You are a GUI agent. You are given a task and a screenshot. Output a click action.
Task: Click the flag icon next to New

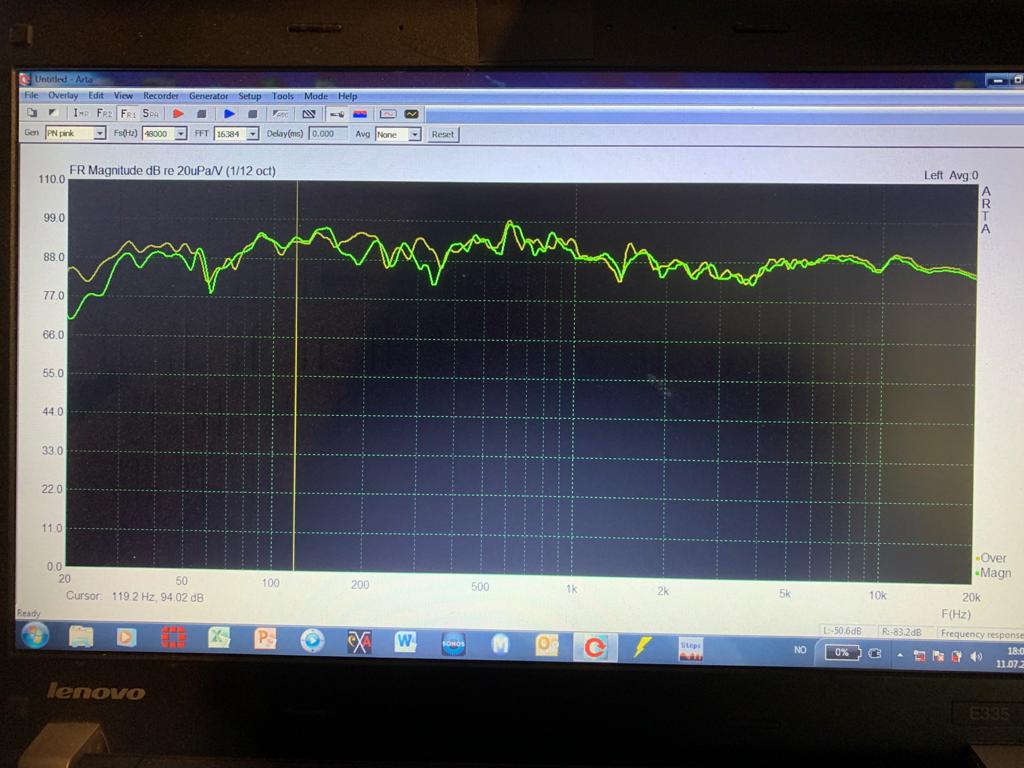click(x=54, y=113)
